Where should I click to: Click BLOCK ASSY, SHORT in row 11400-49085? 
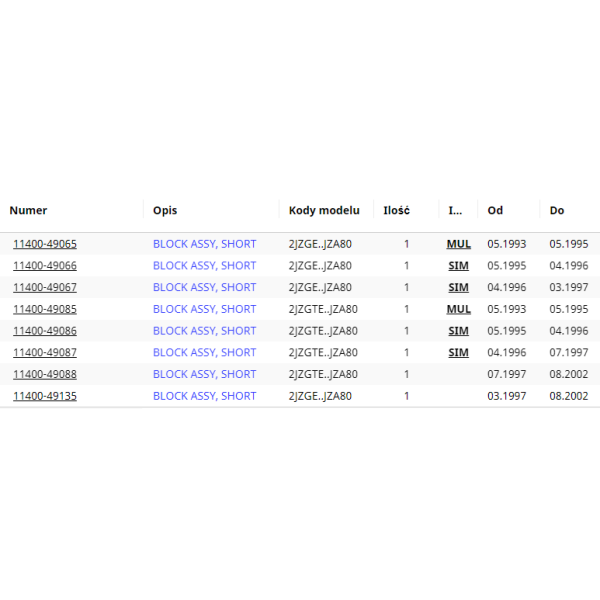(x=204, y=309)
